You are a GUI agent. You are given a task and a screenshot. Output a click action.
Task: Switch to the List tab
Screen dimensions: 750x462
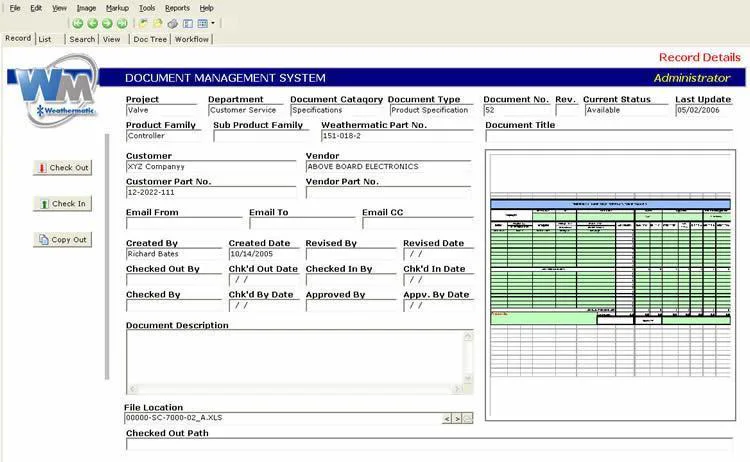(x=45, y=39)
